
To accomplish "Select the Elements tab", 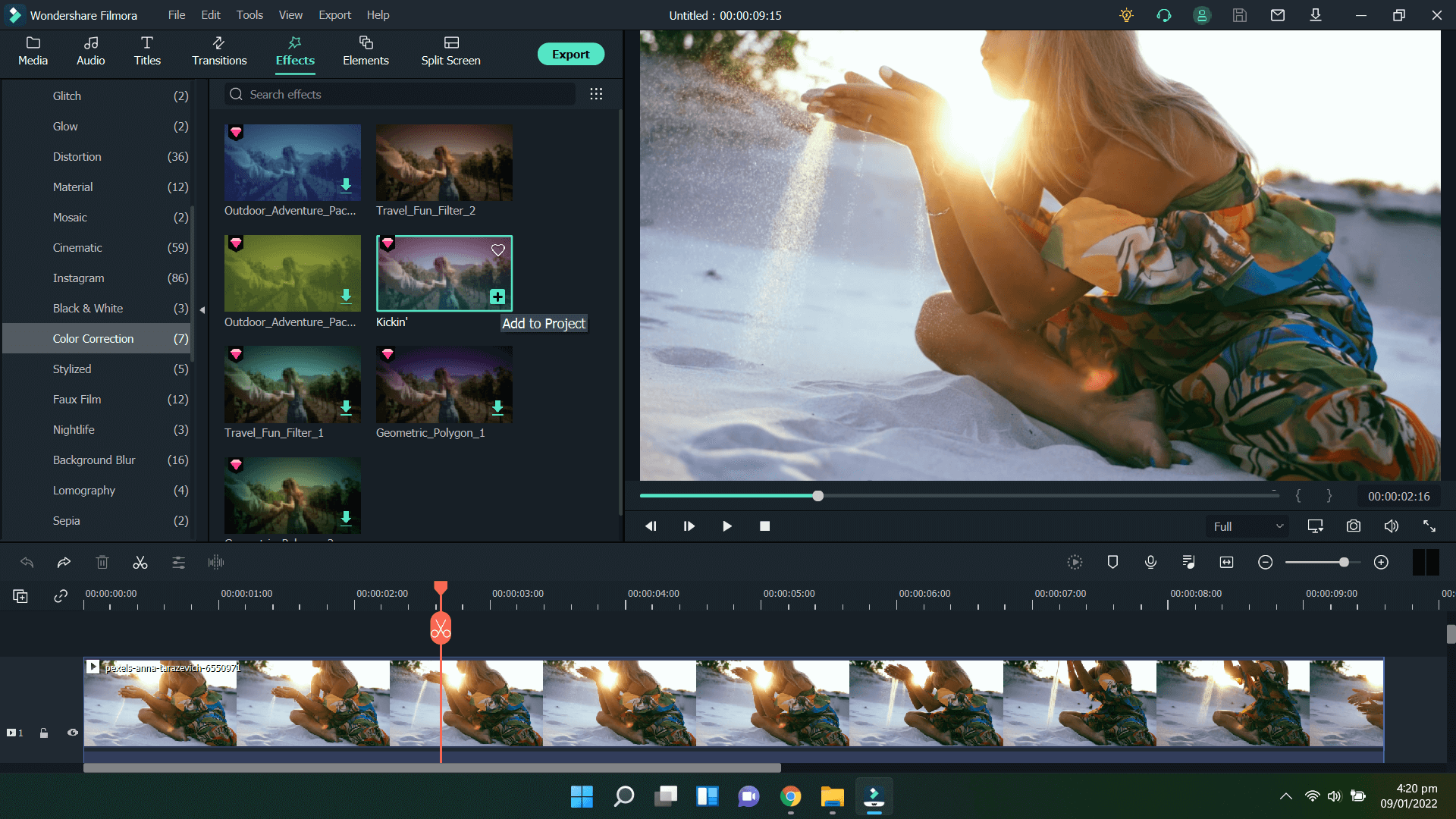I will (367, 50).
